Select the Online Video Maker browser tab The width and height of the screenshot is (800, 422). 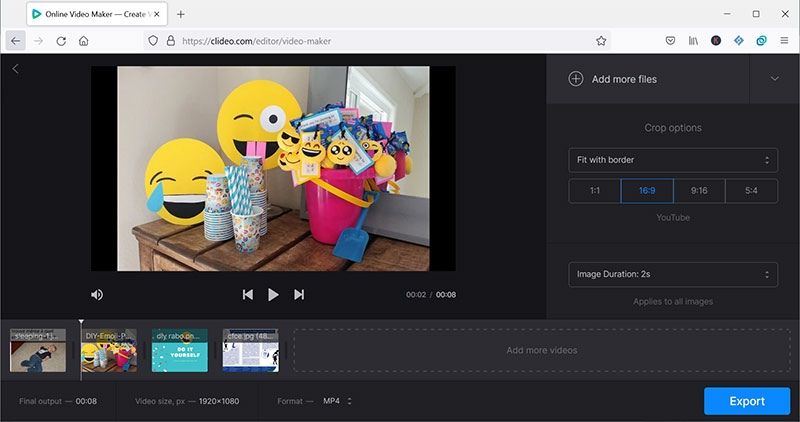pos(96,14)
